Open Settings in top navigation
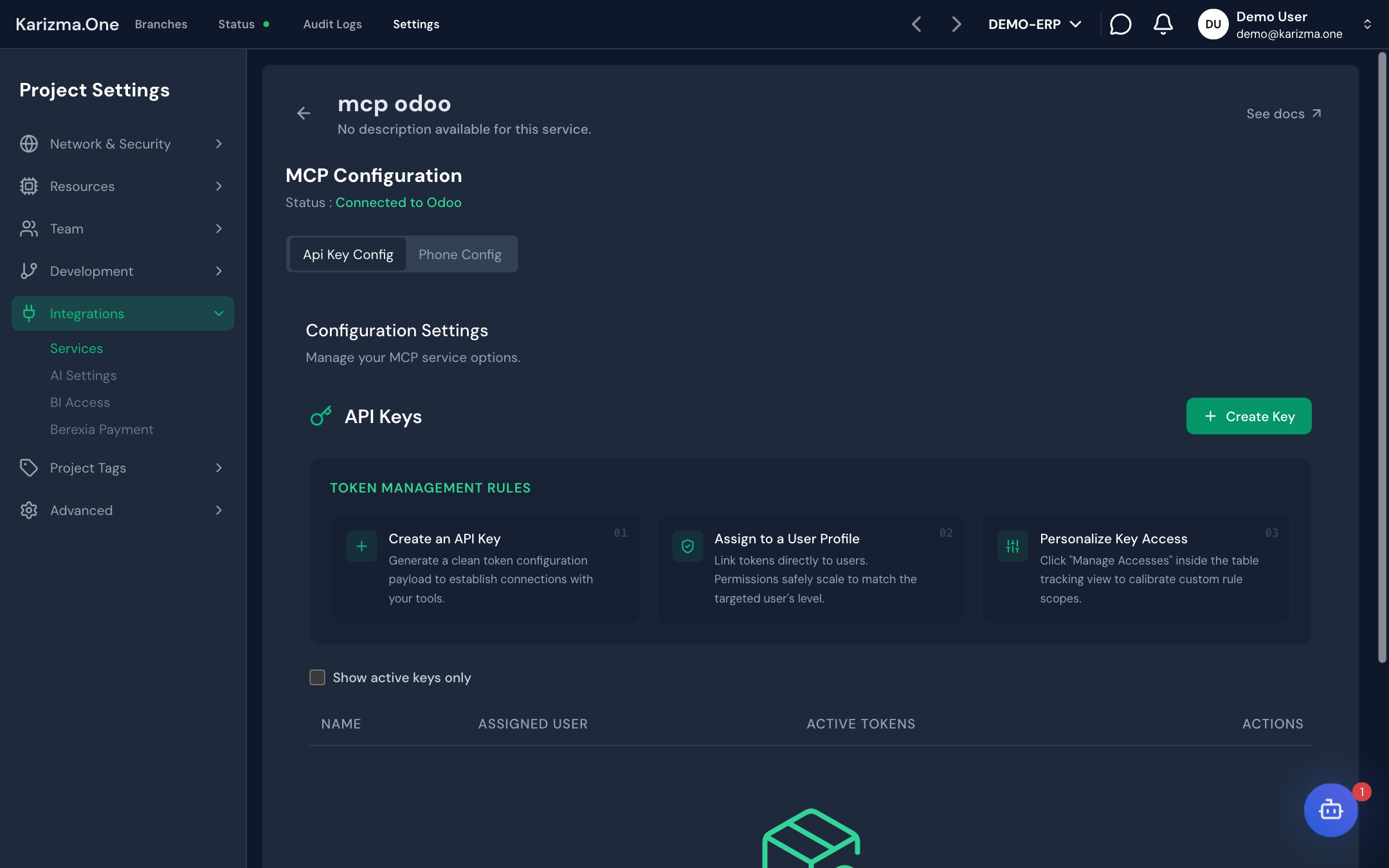Screen dimensions: 1389x868 click(x=416, y=24)
